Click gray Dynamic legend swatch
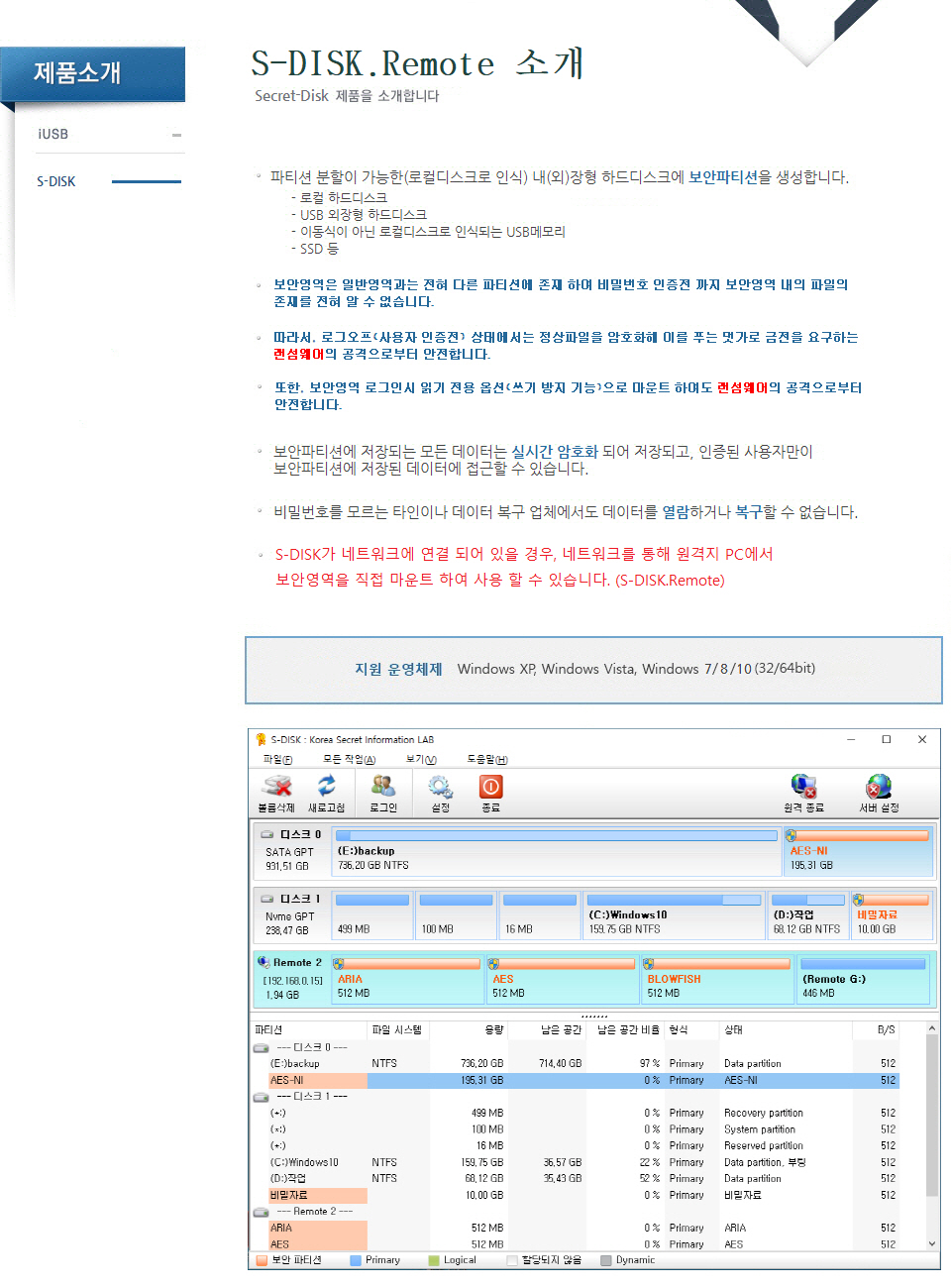The width and height of the screenshot is (951, 1288). (x=606, y=1260)
